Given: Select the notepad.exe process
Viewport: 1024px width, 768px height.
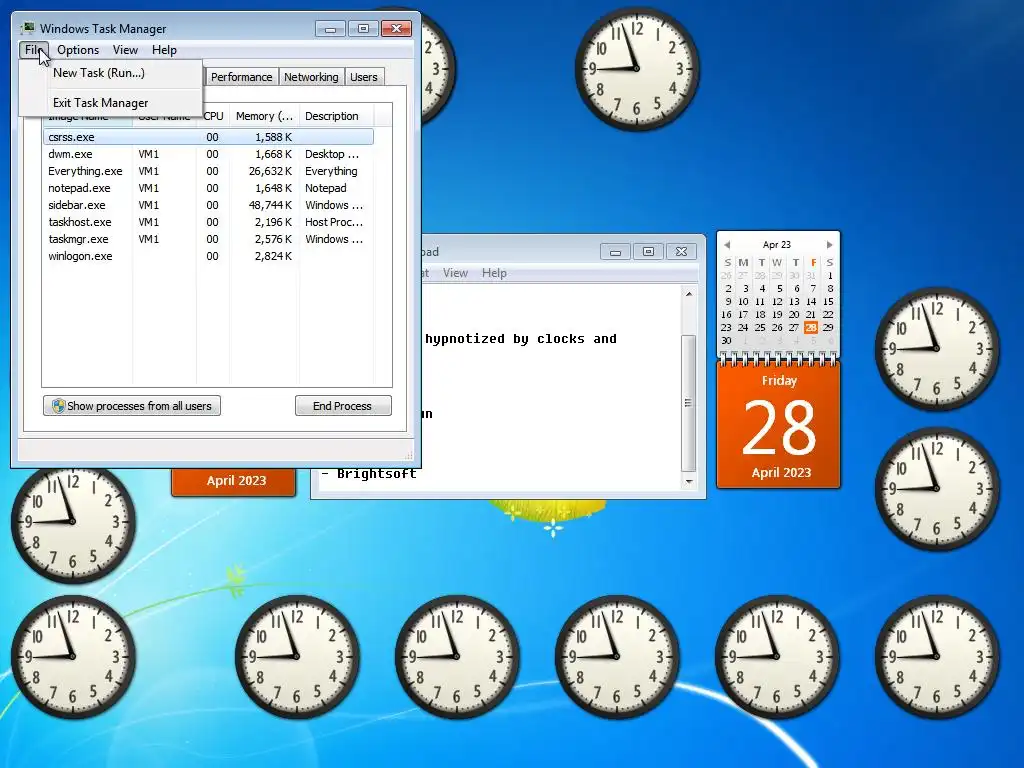Looking at the screenshot, I should (x=208, y=188).
